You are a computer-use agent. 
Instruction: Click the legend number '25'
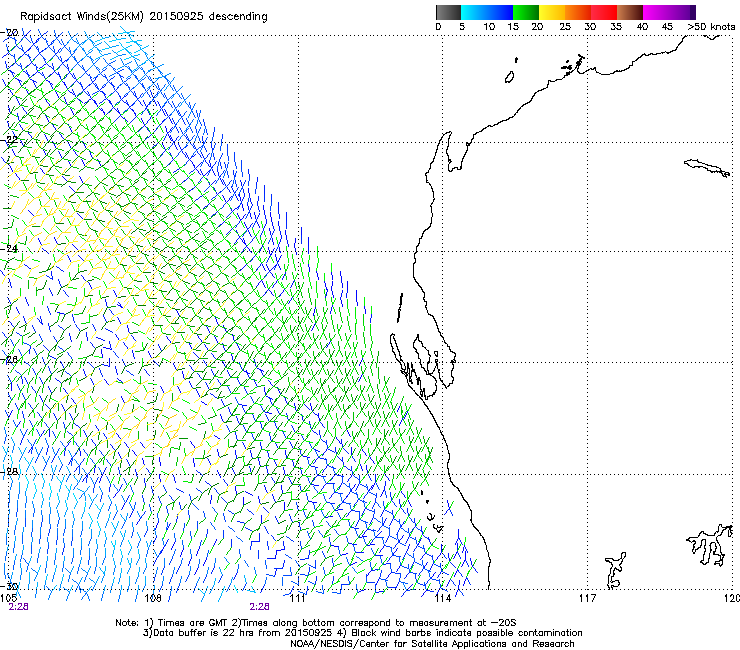point(565,27)
